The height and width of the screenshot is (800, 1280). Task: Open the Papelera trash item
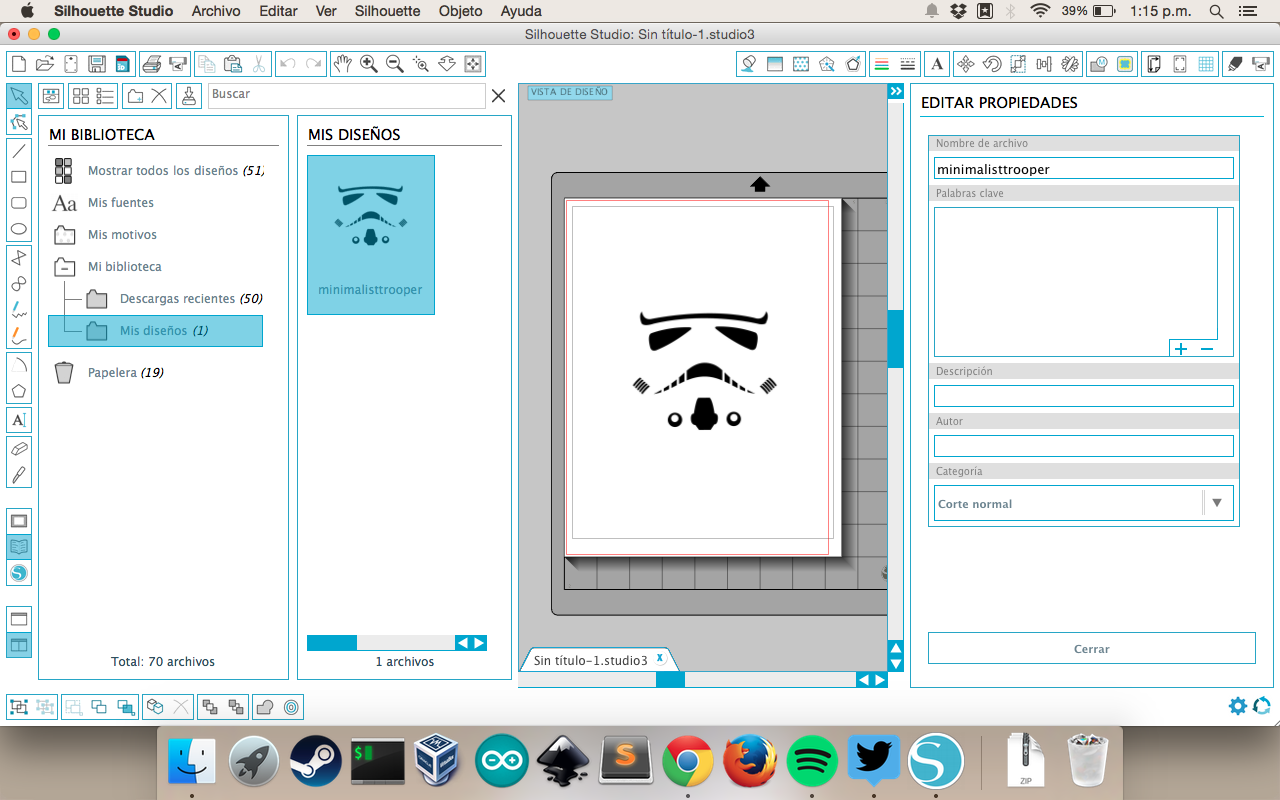pyautogui.click(x=108, y=373)
